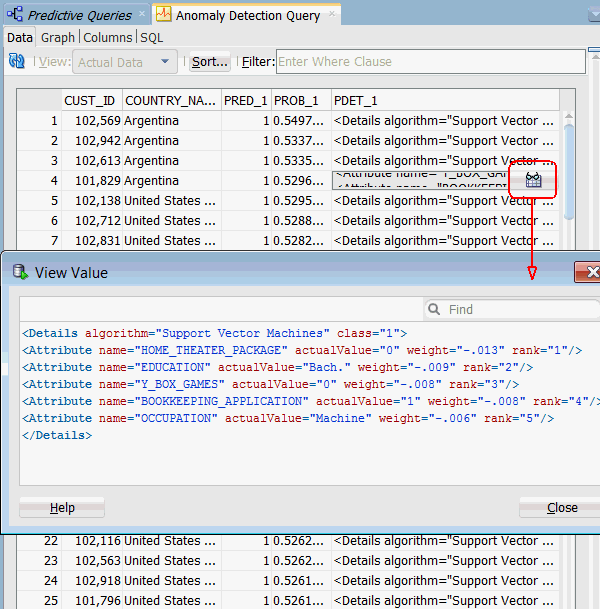Click PDET_1 details cell in row 1

click(x=445, y=121)
